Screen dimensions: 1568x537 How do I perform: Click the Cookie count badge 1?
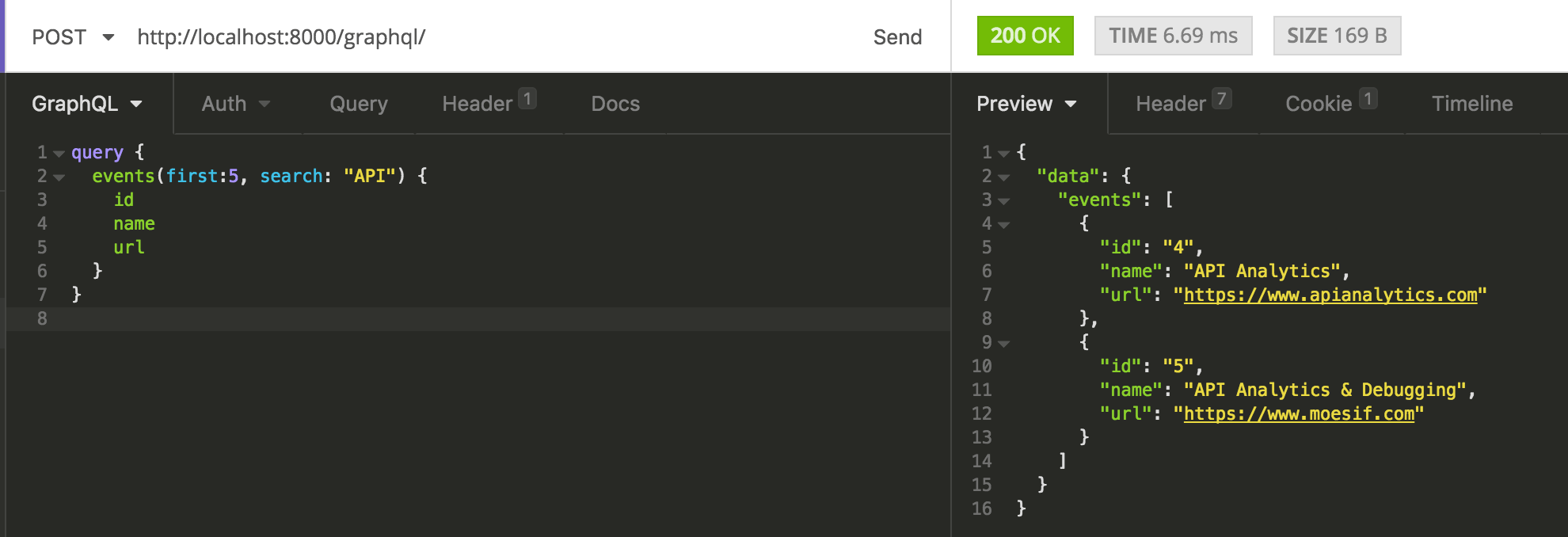point(1368,98)
